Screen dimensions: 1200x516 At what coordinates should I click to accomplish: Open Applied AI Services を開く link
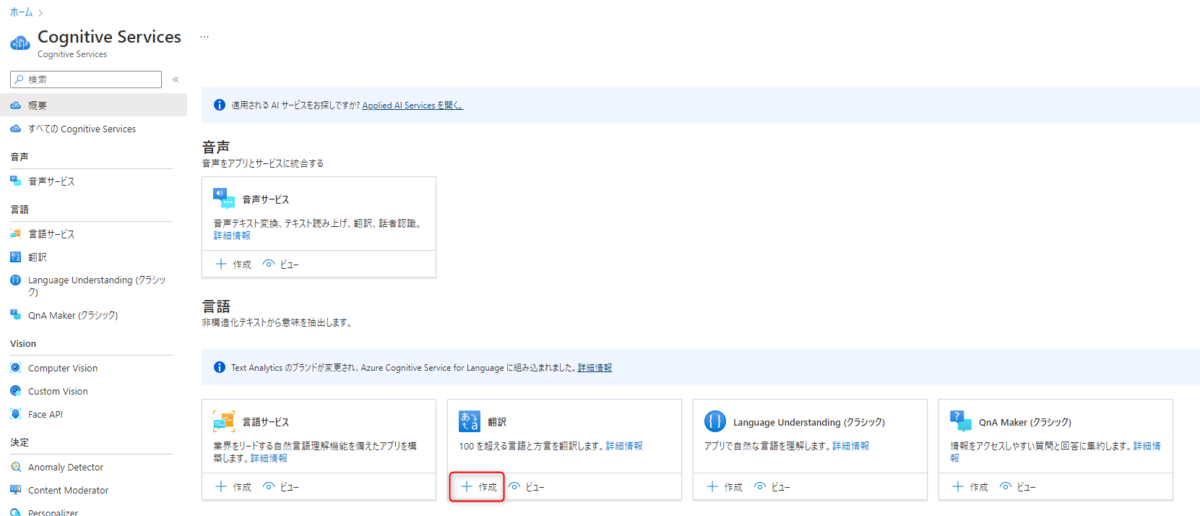point(412,104)
